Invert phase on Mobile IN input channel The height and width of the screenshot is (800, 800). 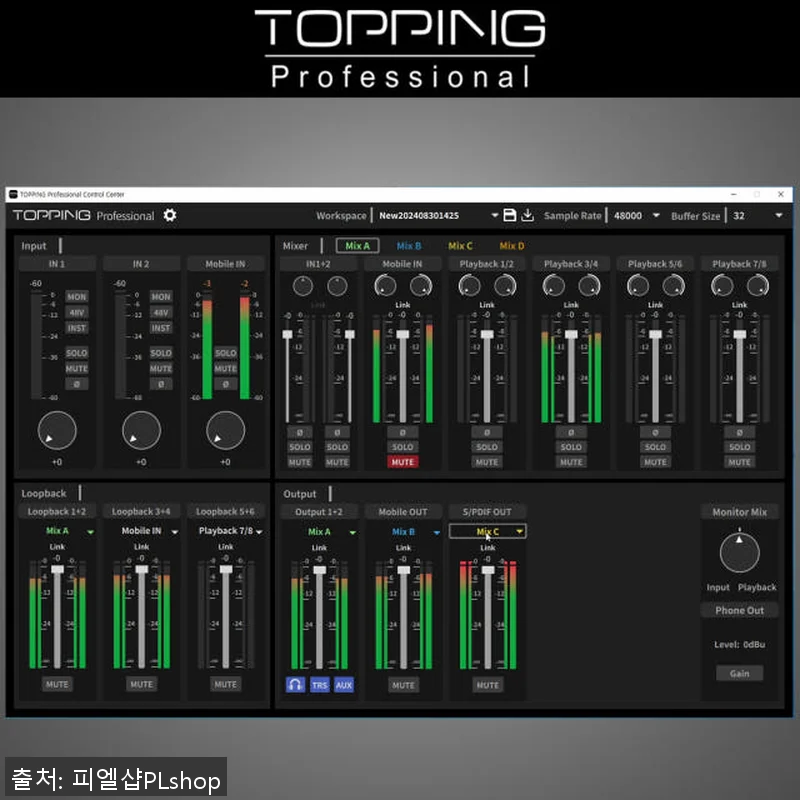226,384
